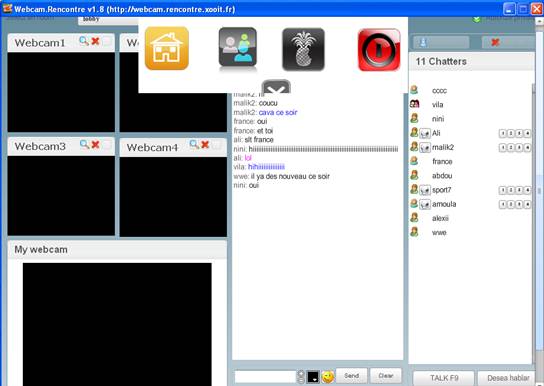This screenshot has height=386, width=544.
Task: Click the webcam icon beside amoula
Action: pos(425,205)
